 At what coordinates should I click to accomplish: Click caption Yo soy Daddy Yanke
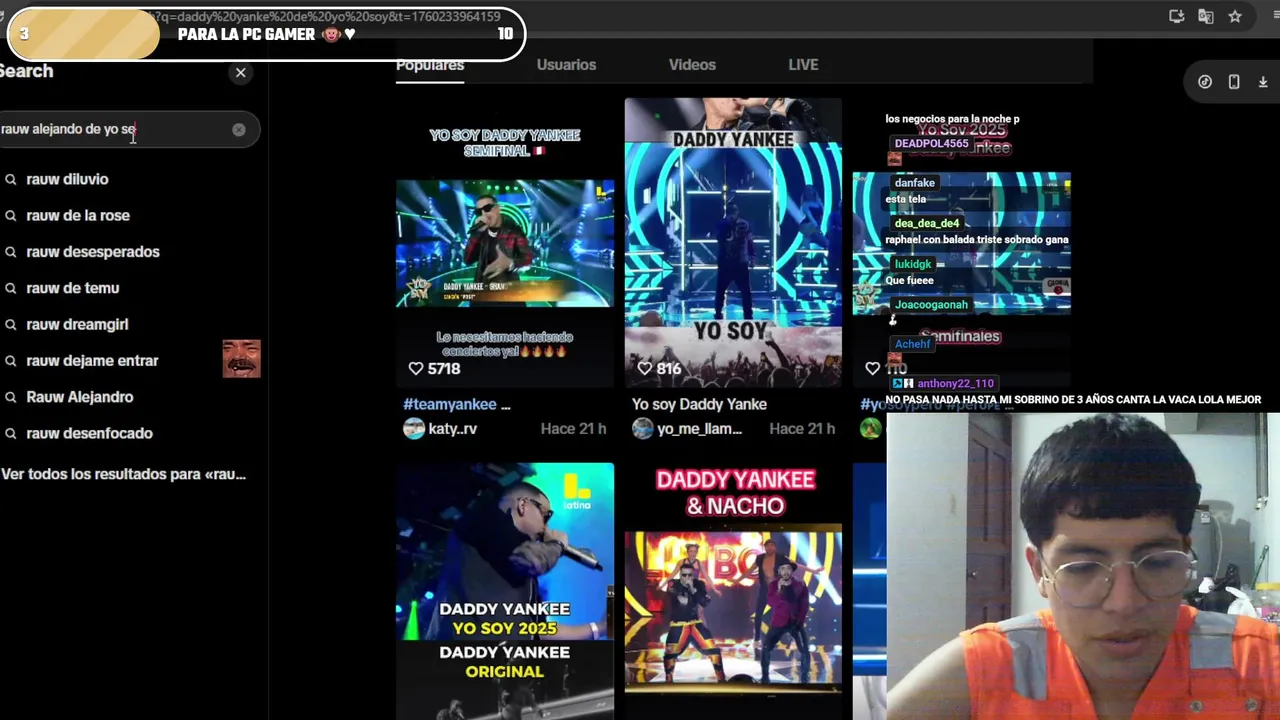point(700,405)
